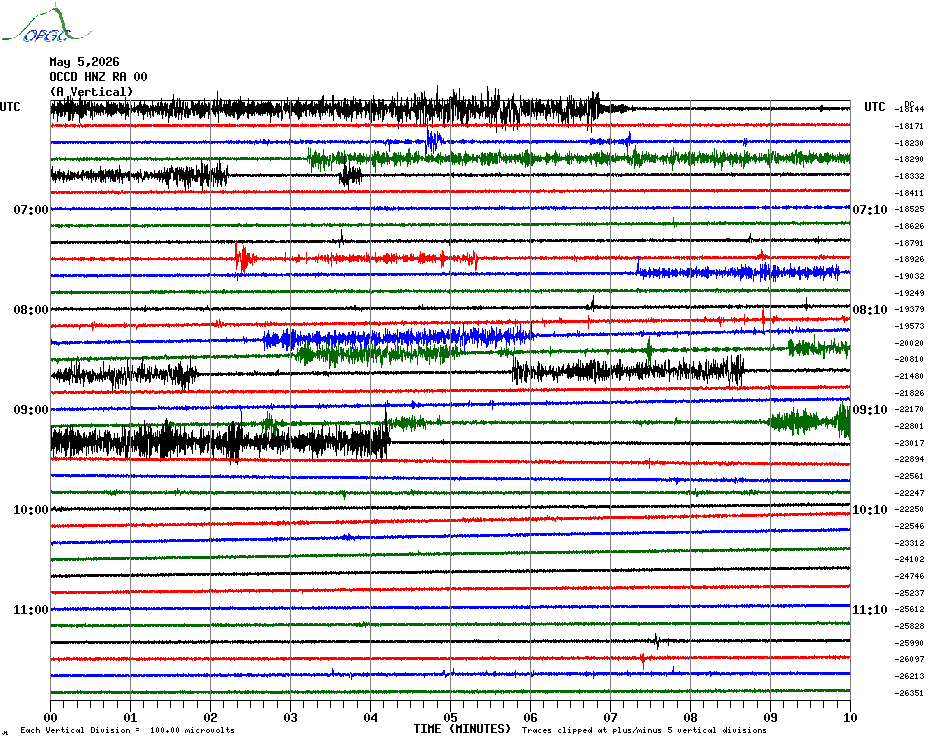Click the large black signal on 09:20 trace
The width and height of the screenshot is (930, 744).
pyautogui.click(x=220, y=441)
